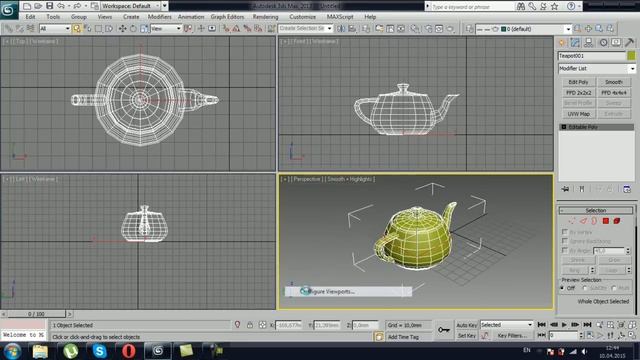Apply the UVW Map modifier button

tap(578, 114)
